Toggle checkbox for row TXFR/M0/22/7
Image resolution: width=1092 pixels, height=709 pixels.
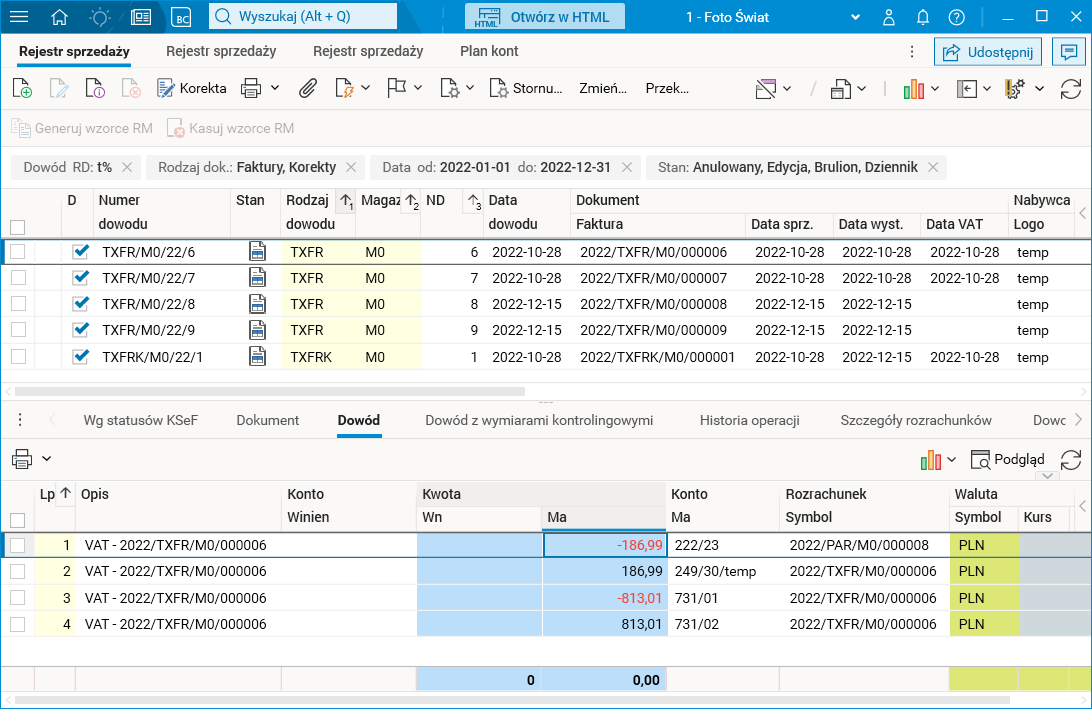point(18,278)
